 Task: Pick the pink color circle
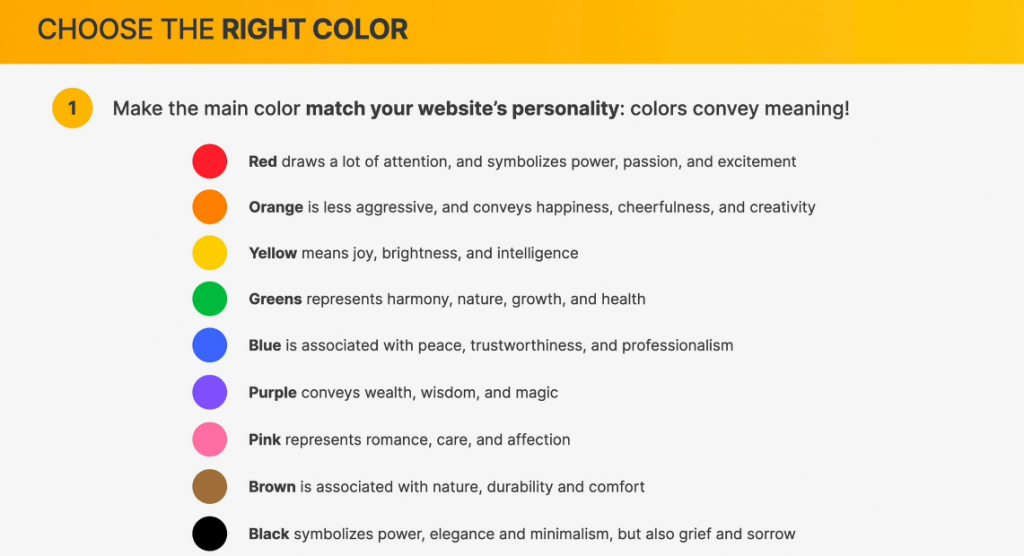(x=210, y=439)
